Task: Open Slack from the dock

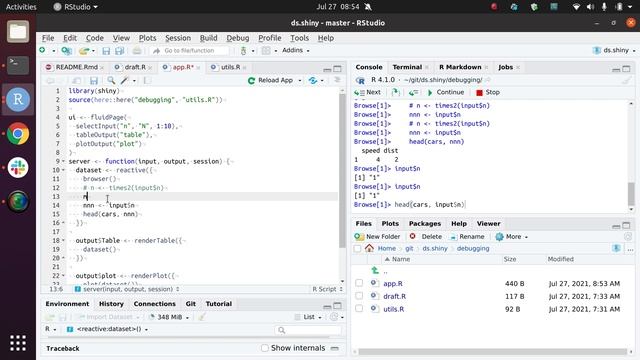Action: click(x=18, y=167)
